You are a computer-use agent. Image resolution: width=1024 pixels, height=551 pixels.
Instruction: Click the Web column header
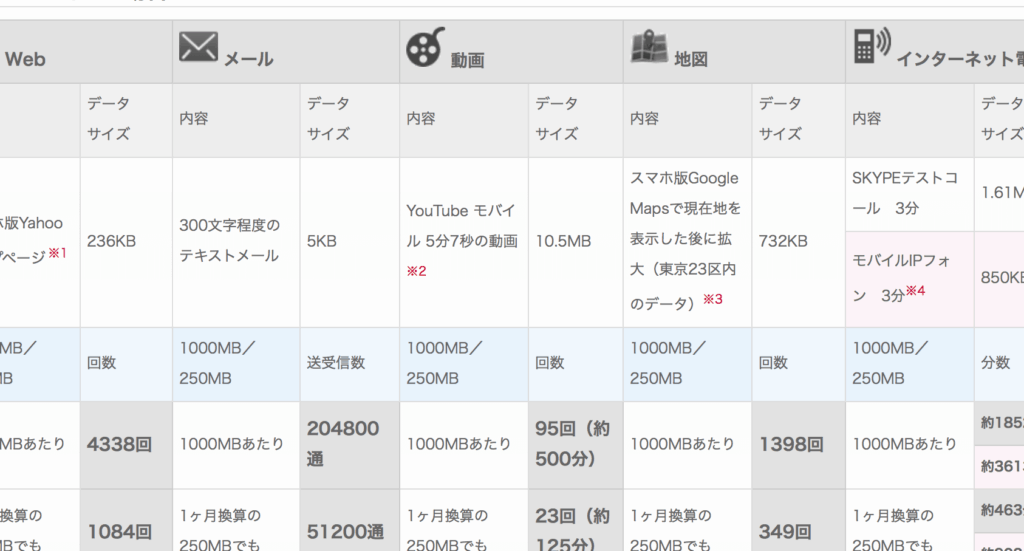coord(26,59)
